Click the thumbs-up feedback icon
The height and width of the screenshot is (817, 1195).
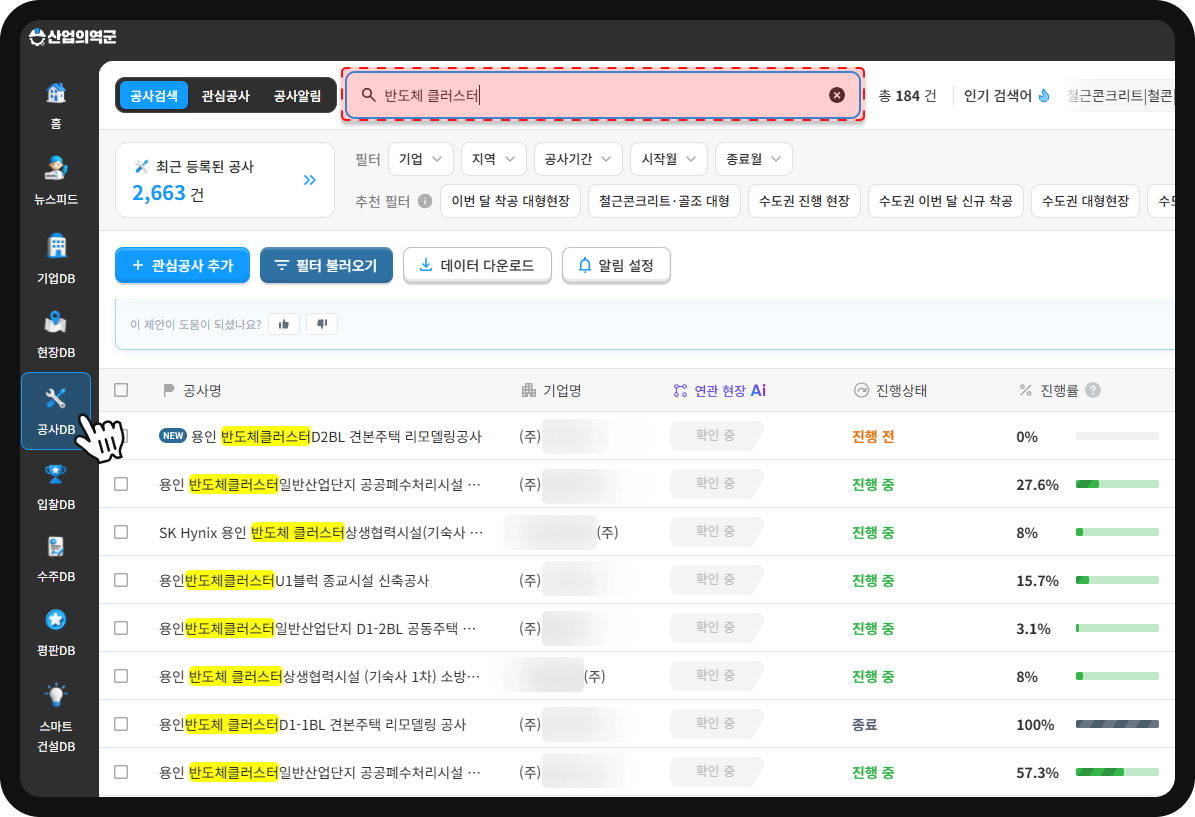click(284, 324)
